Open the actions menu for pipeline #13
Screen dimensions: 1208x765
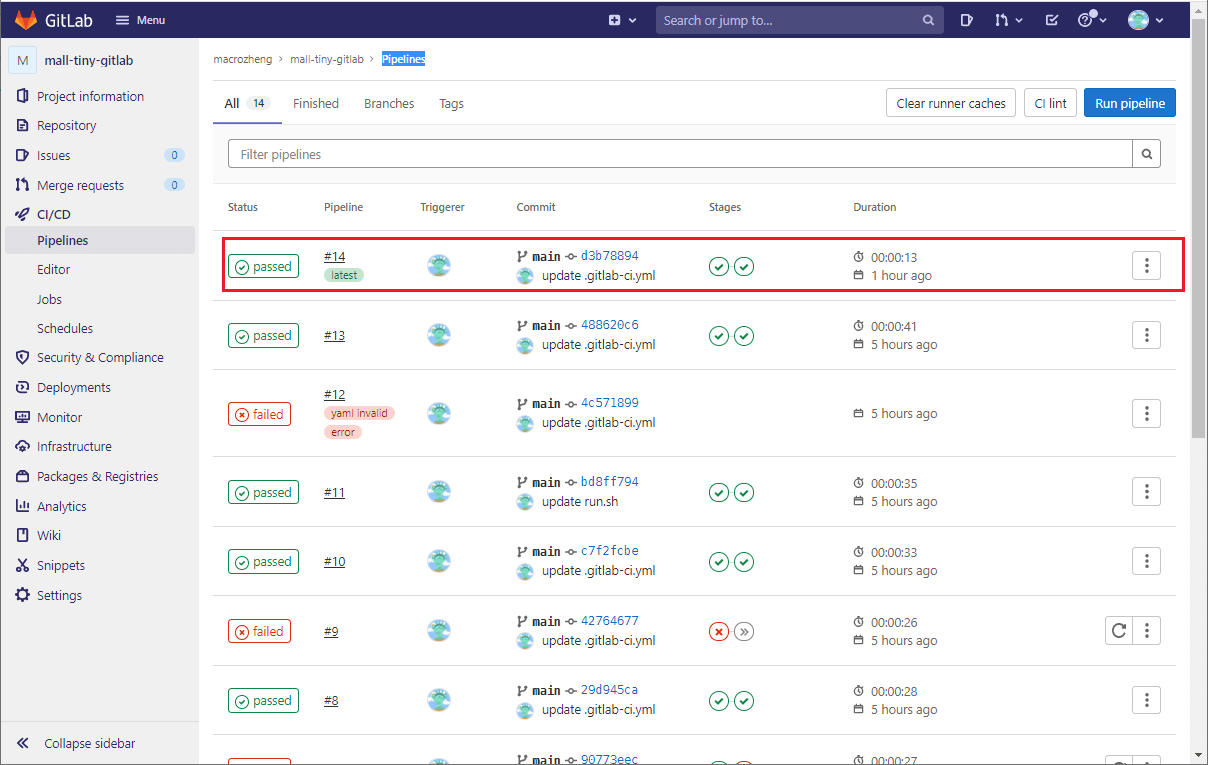click(x=1146, y=335)
